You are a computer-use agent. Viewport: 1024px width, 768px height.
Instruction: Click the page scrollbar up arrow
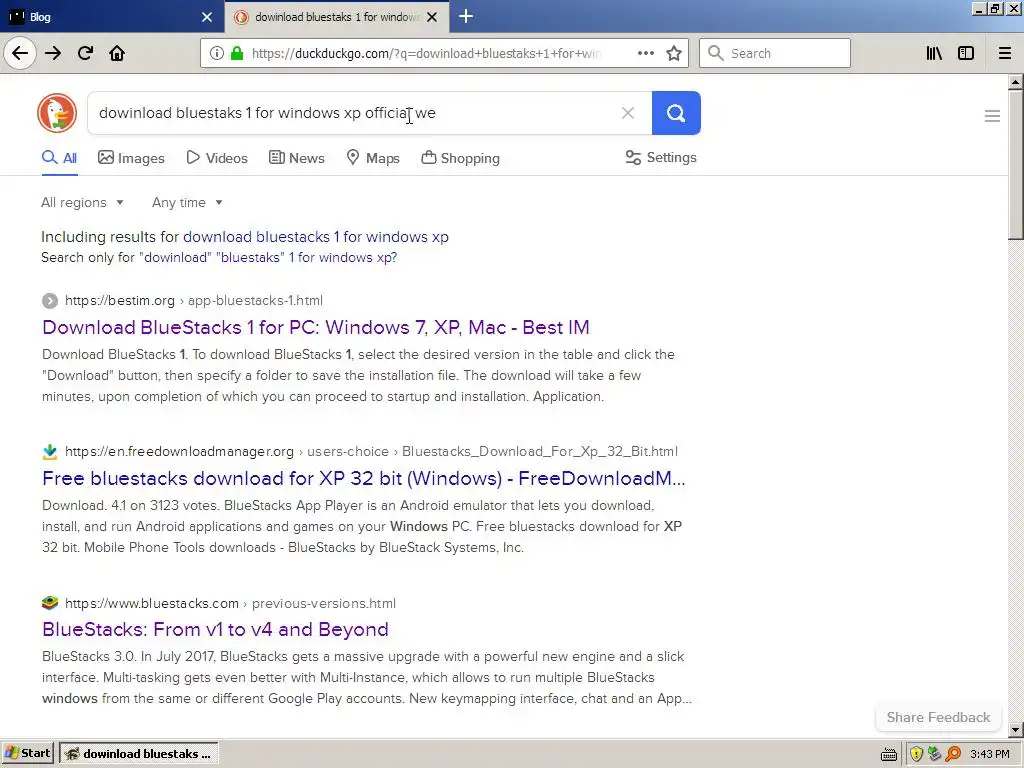[1016, 82]
